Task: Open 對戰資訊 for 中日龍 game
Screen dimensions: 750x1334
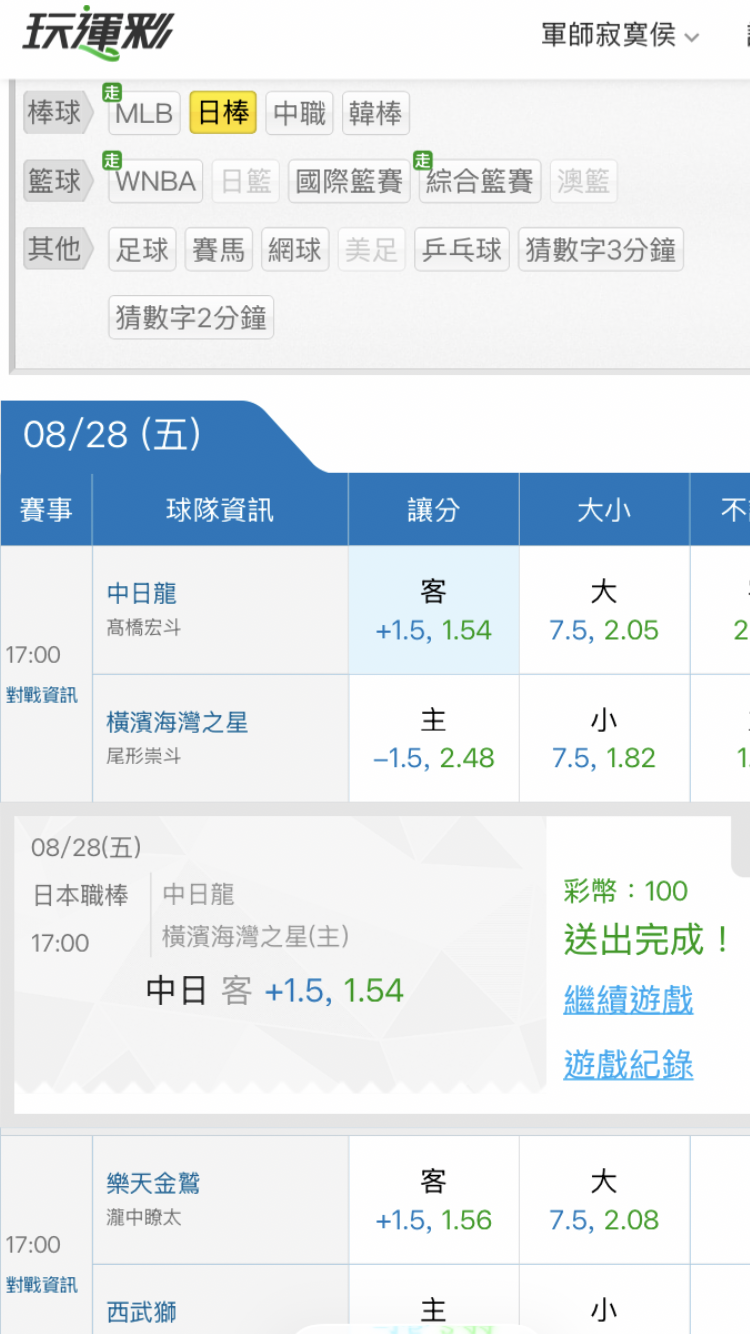Action: (41, 695)
